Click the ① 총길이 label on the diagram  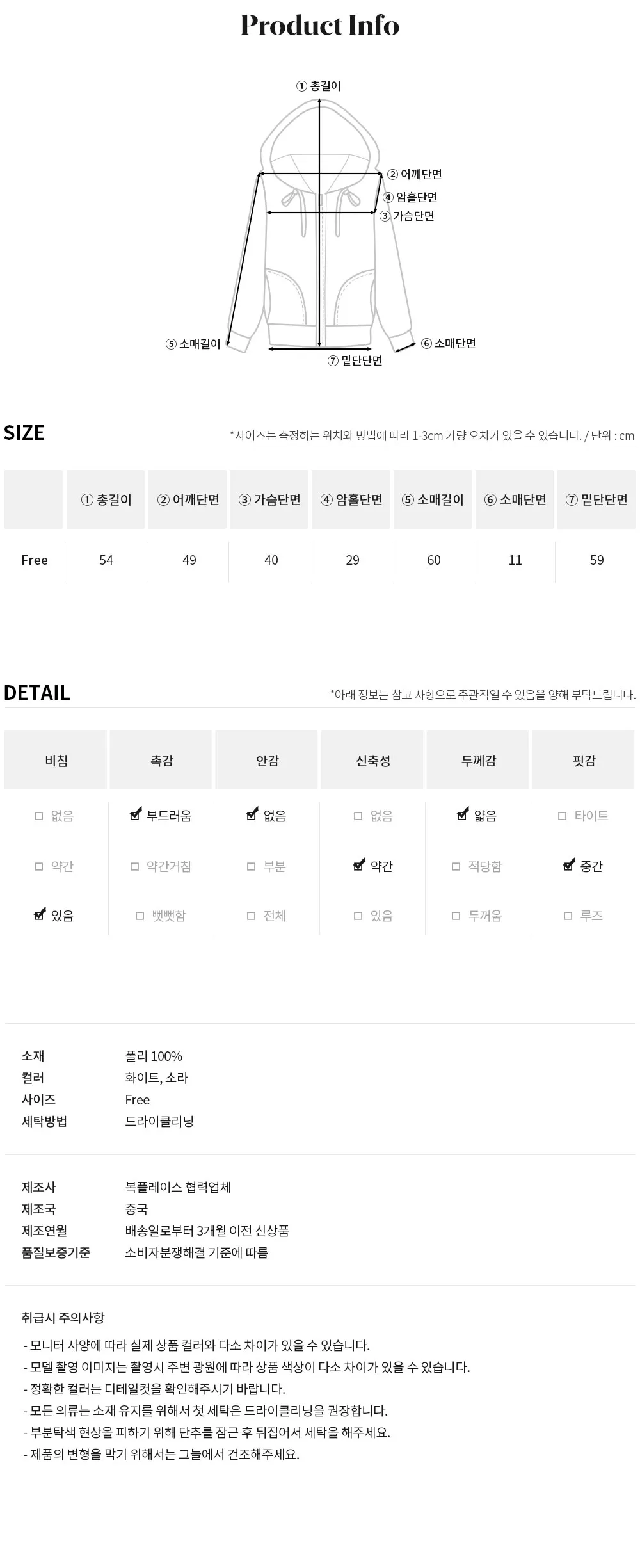(319, 86)
